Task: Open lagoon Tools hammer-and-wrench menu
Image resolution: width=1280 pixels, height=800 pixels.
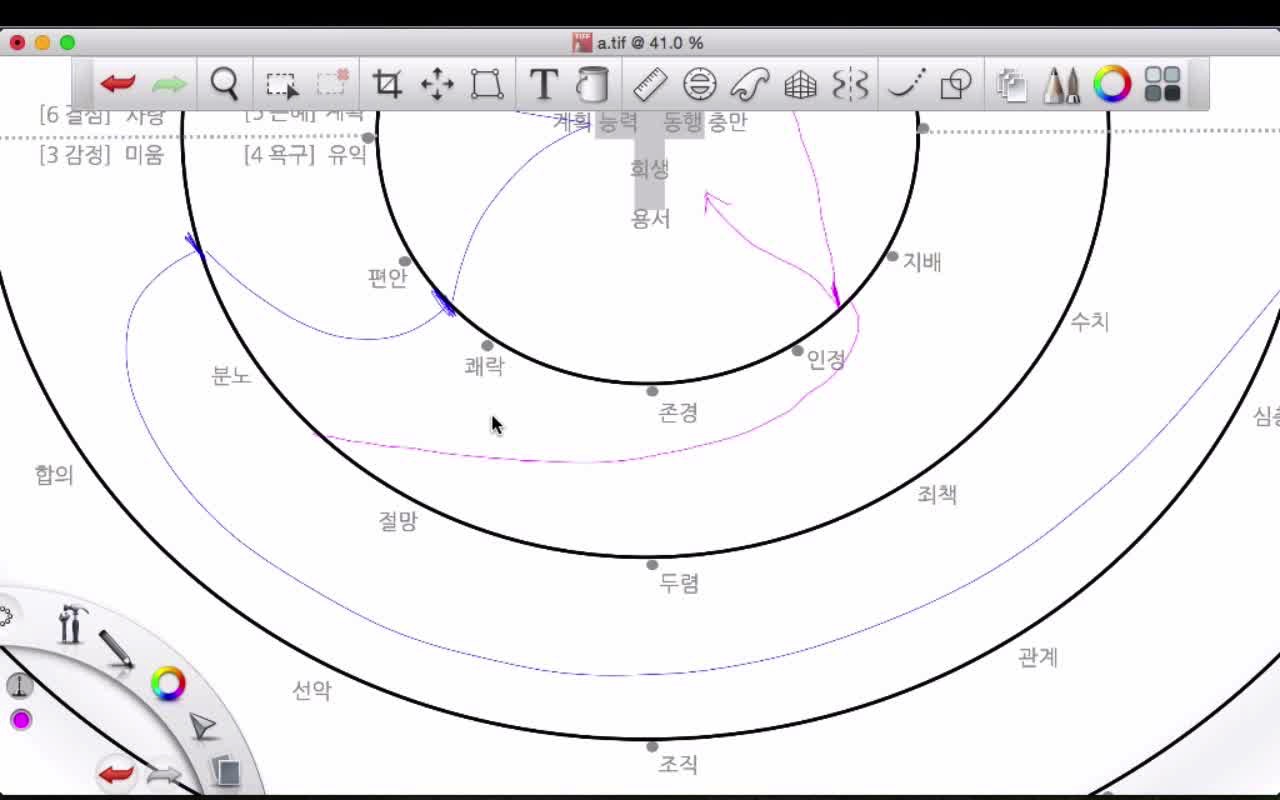Action: pos(72,624)
